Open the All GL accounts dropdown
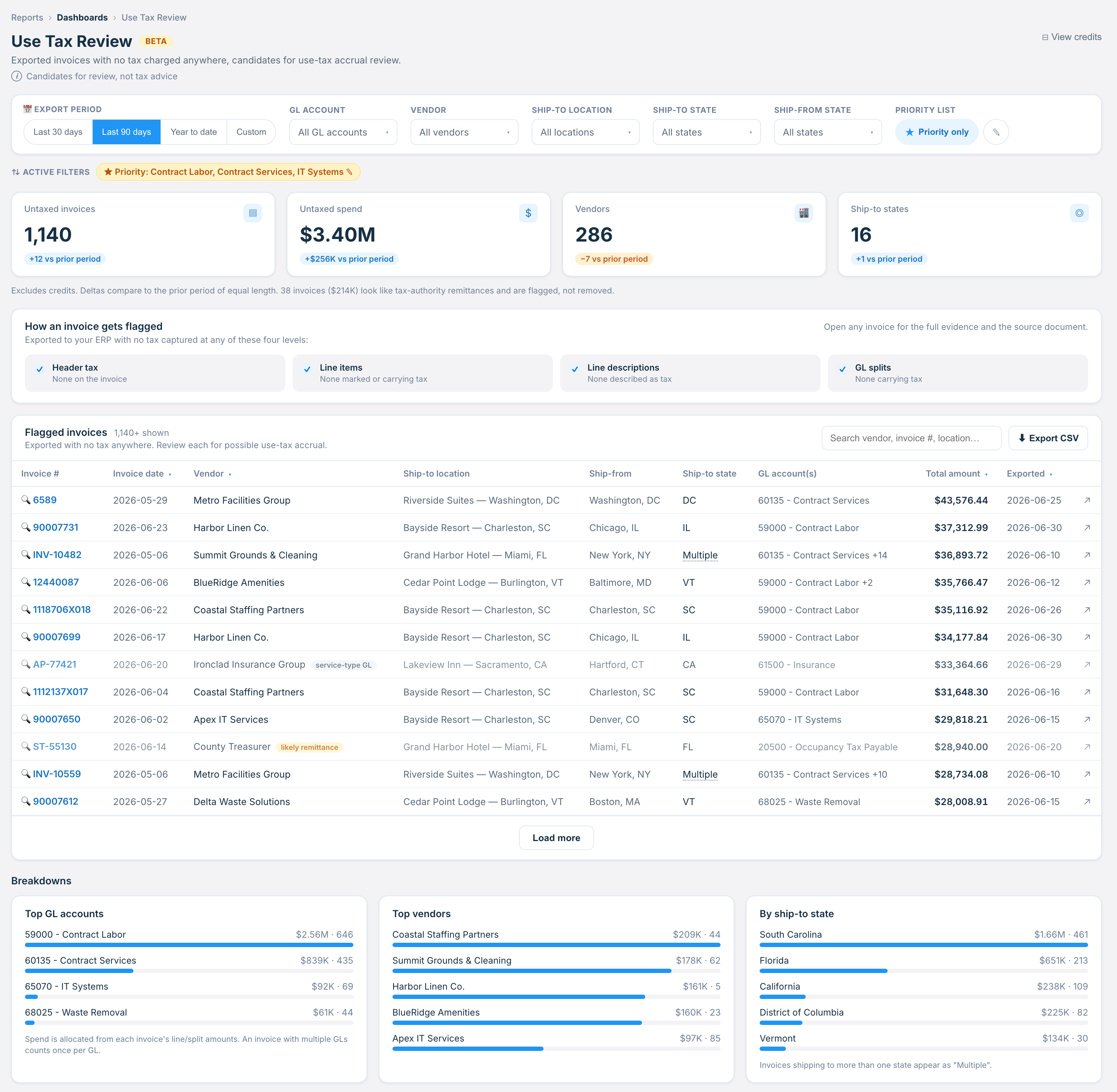Image resolution: width=1117 pixels, height=1092 pixels. pos(343,132)
